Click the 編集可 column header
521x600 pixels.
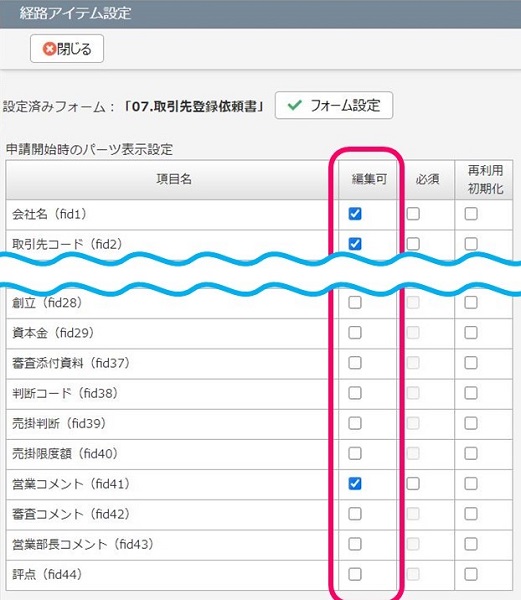369,179
